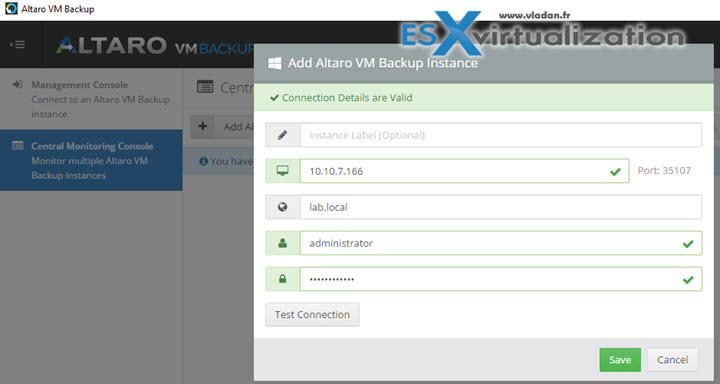Click the Altaro app icon in title bar
The image size is (720, 384).
(x=11, y=9)
